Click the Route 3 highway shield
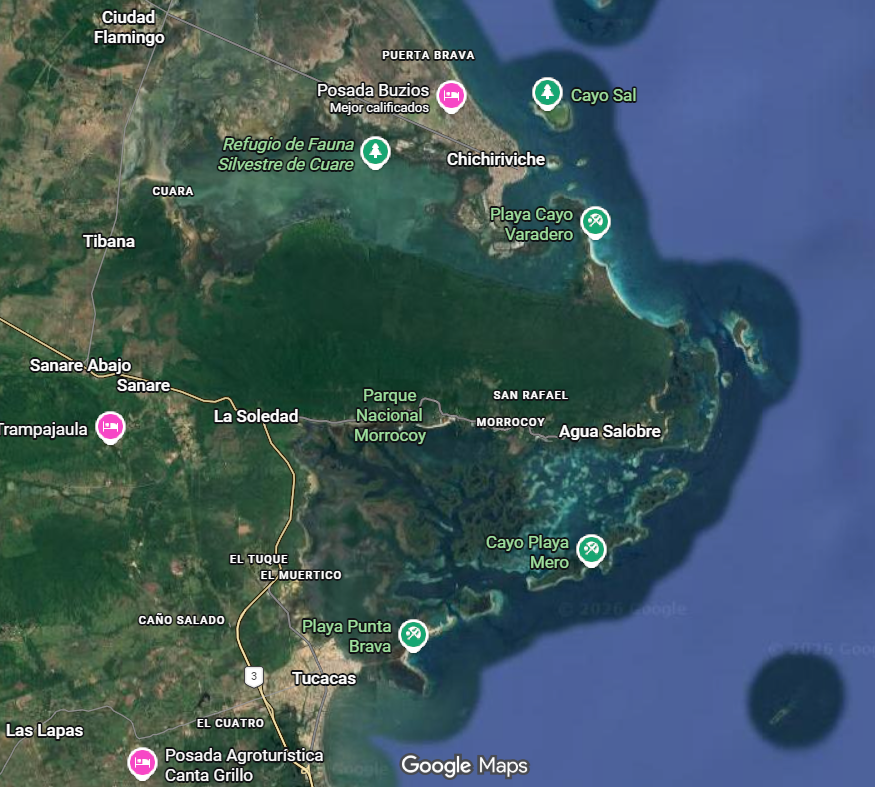This screenshot has height=787, width=875. pyautogui.click(x=254, y=677)
